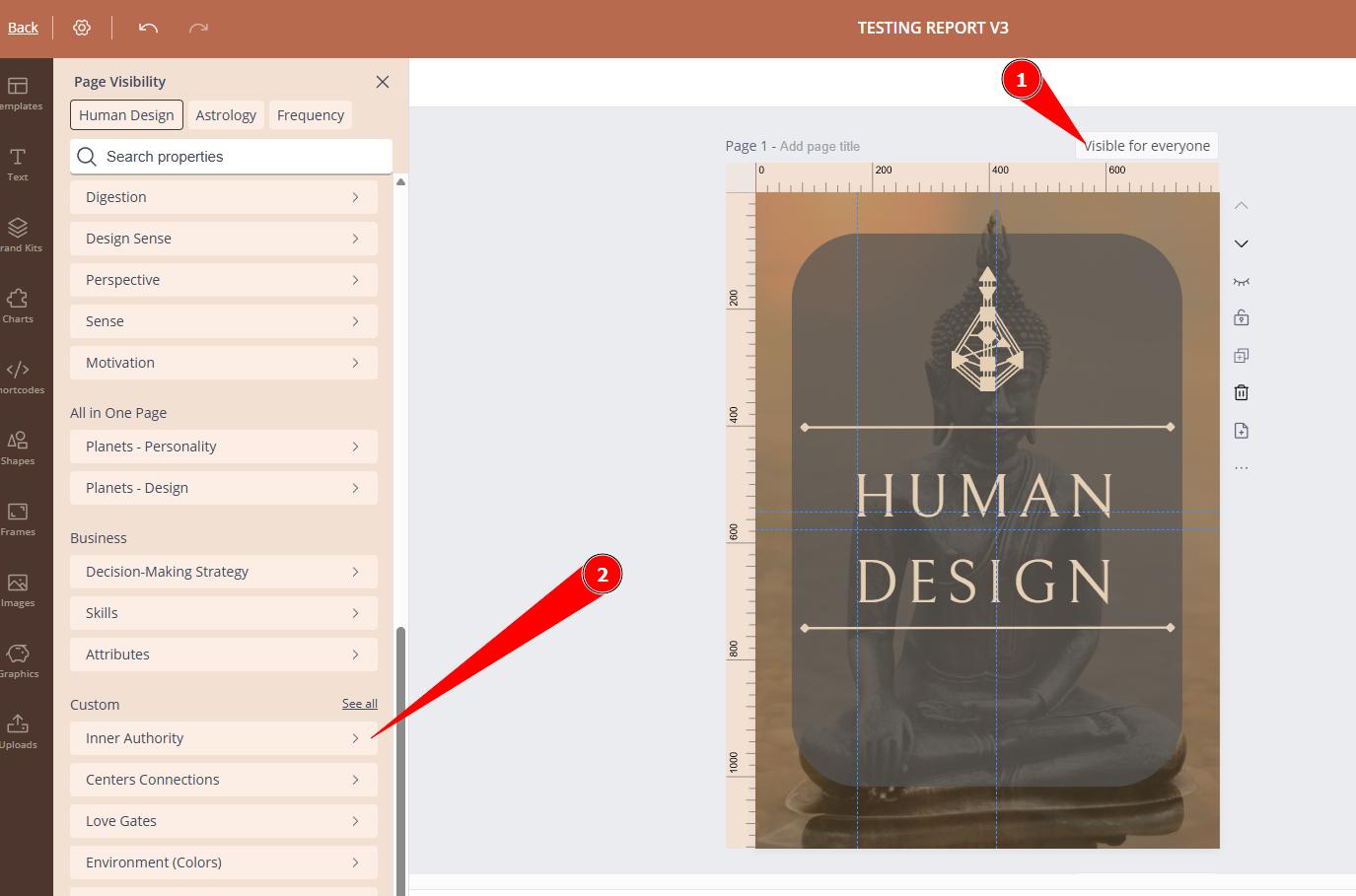Toggle the page lock icon

coord(1242,318)
